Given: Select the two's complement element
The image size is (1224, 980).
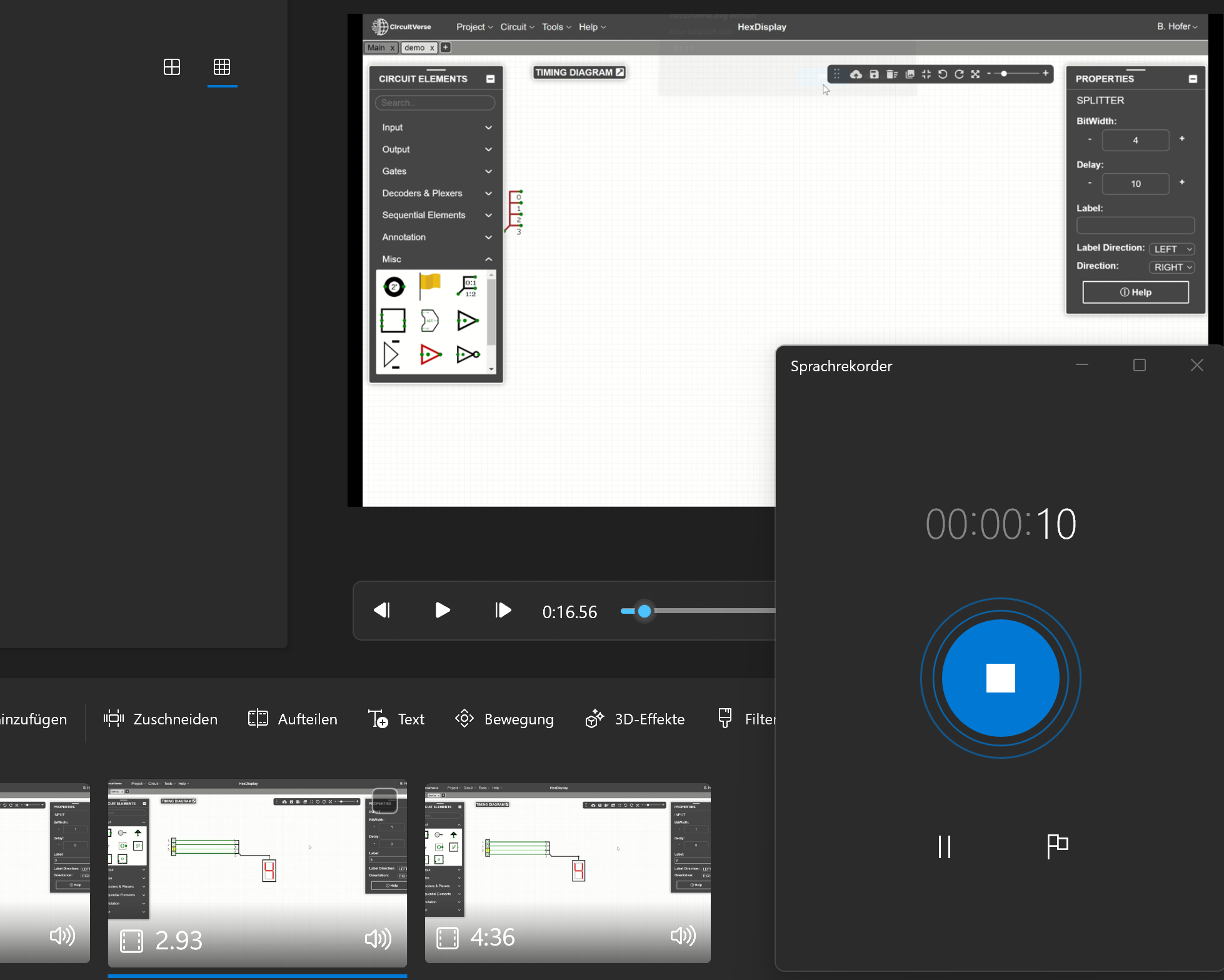Looking at the screenshot, I should [394, 287].
